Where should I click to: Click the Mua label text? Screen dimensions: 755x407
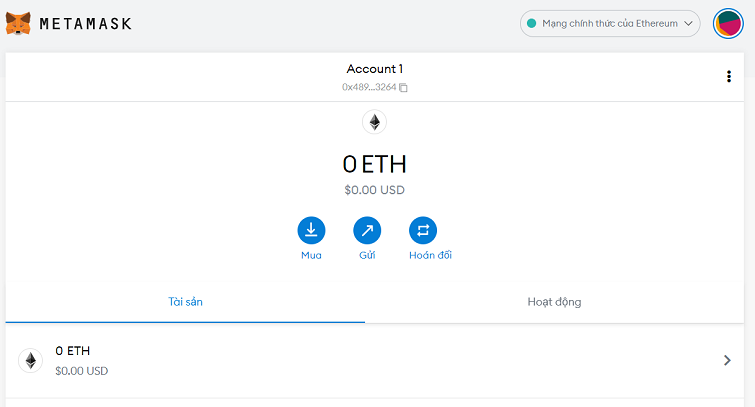pos(311,255)
